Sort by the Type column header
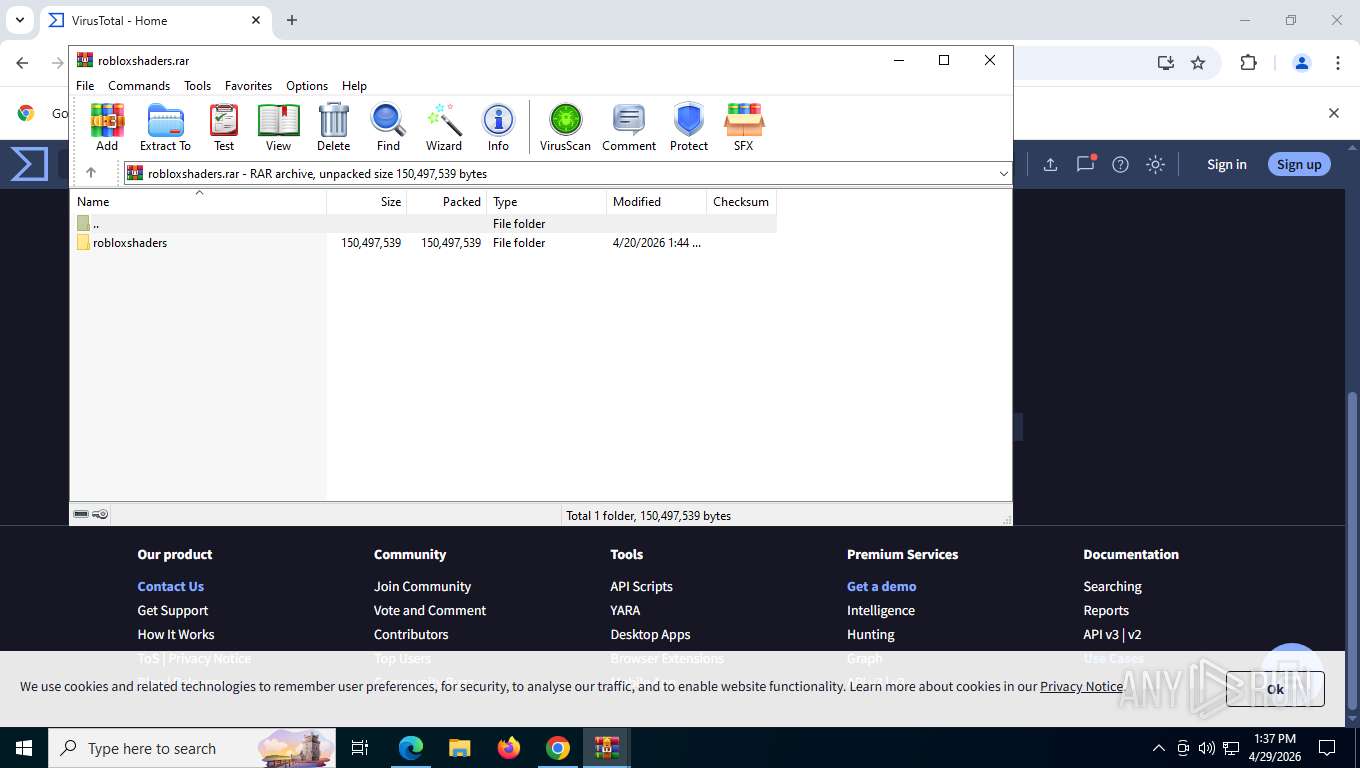The height and width of the screenshot is (768, 1360). coord(546,202)
